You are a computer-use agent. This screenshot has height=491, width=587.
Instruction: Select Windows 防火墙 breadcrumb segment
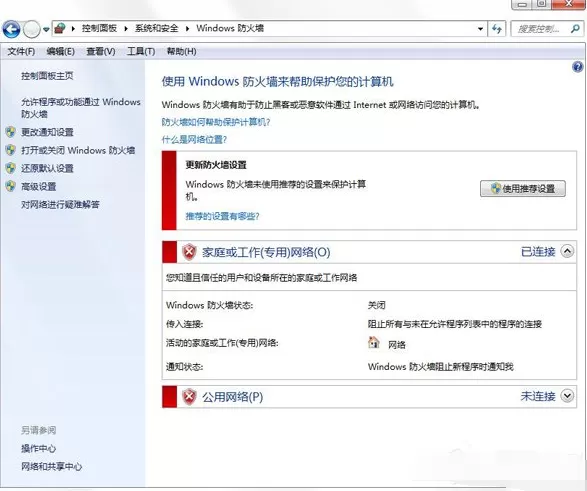pyautogui.click(x=230, y=28)
